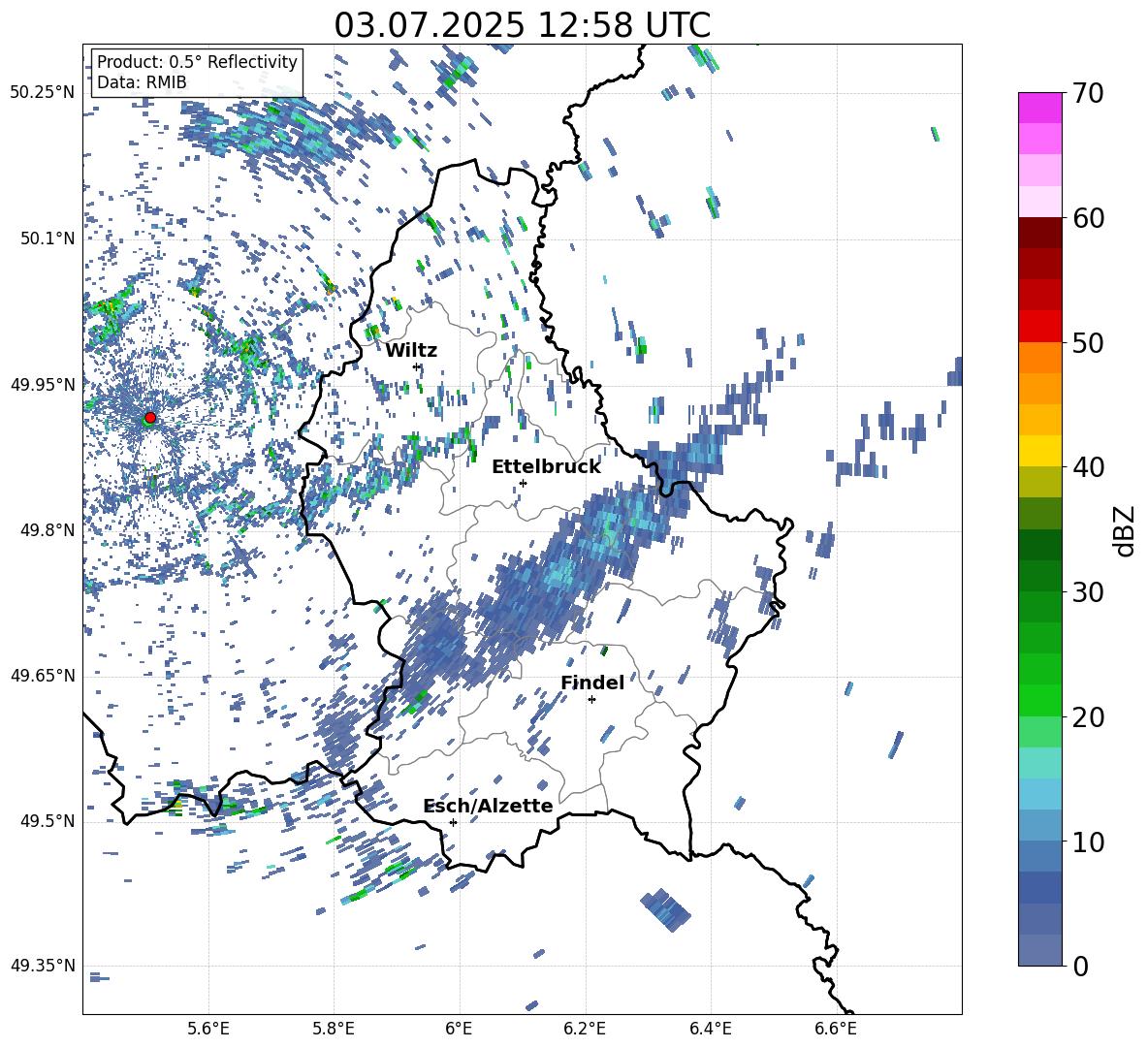The width and height of the screenshot is (1148, 1048).
Task: Click the Wiltz cross marker
Action: [417, 366]
